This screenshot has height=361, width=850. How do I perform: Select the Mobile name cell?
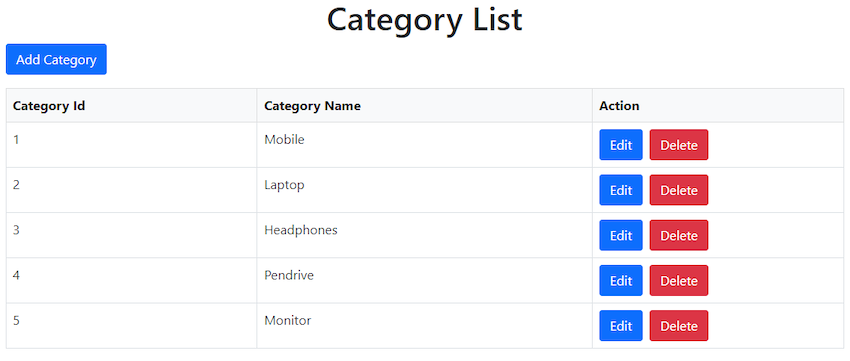[x=424, y=145]
